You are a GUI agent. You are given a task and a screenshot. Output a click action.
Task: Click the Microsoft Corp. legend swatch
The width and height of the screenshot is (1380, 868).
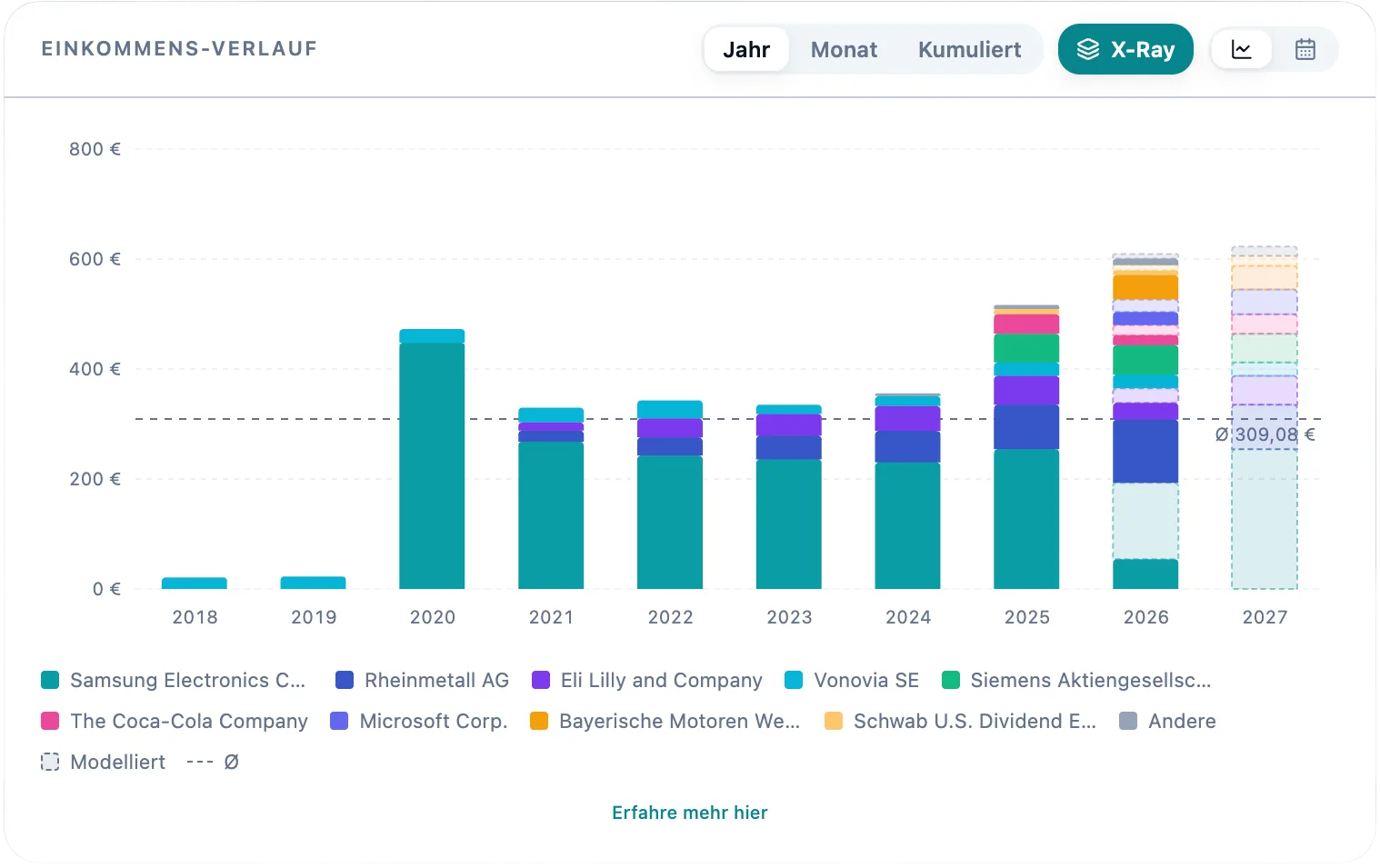point(339,721)
